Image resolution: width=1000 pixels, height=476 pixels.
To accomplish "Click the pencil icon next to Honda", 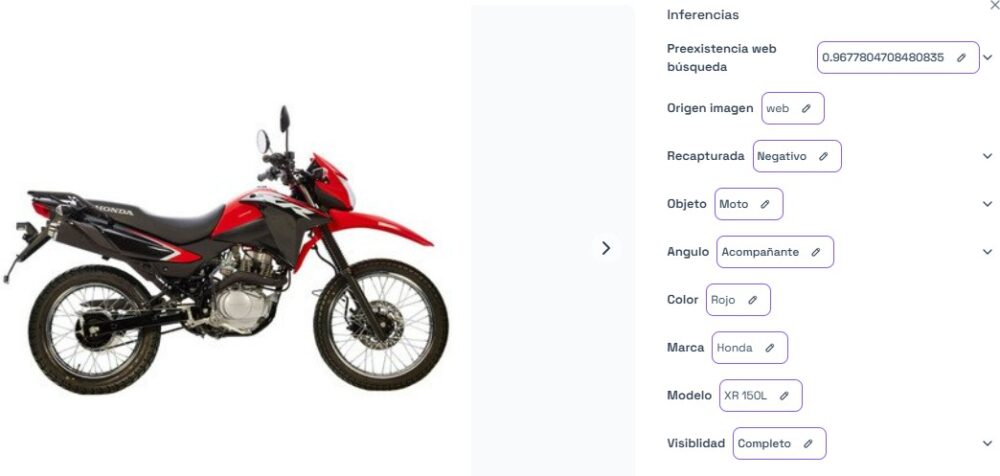I will [770, 348].
